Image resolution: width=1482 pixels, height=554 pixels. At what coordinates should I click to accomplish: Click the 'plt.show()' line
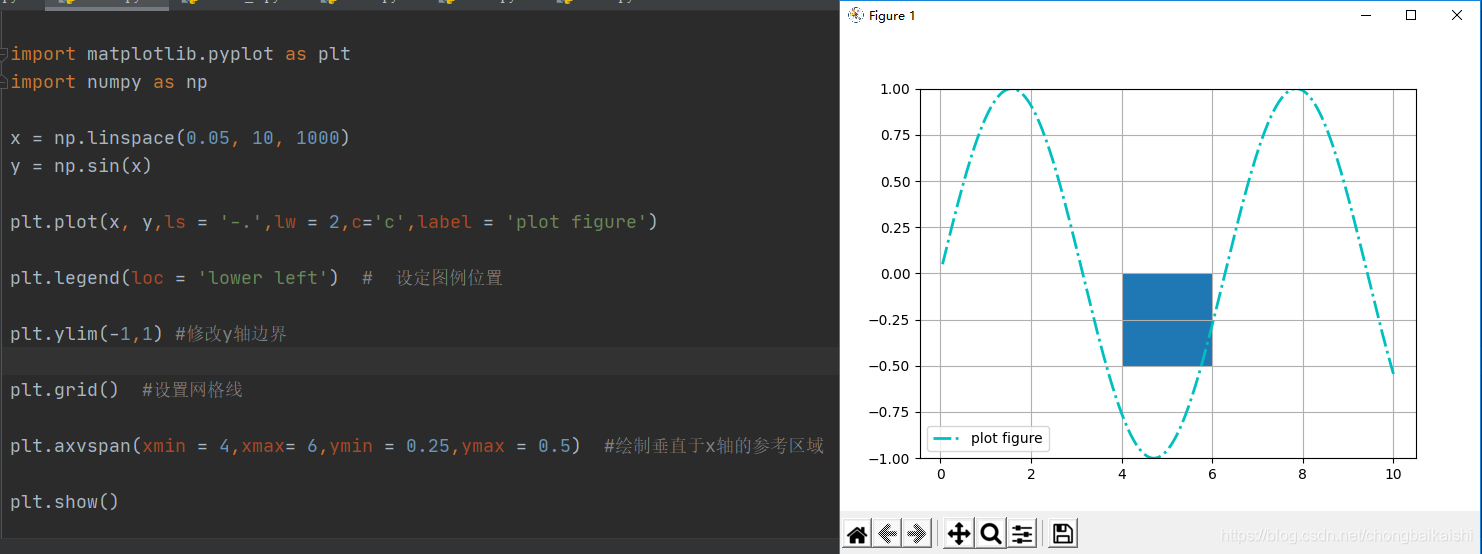[65, 502]
